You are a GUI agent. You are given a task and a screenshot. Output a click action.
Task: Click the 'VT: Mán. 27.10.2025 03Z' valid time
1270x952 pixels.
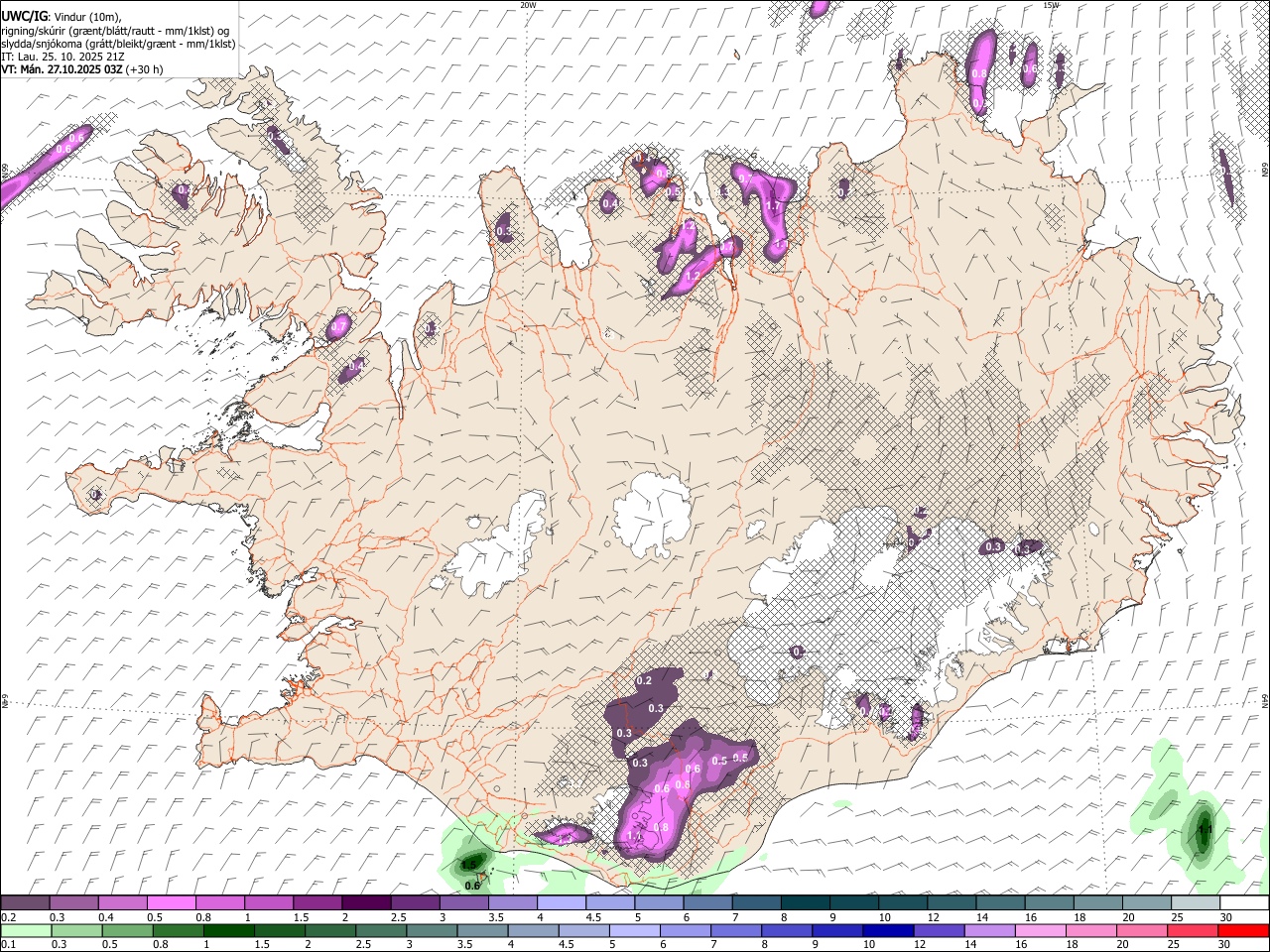[x=62, y=69]
